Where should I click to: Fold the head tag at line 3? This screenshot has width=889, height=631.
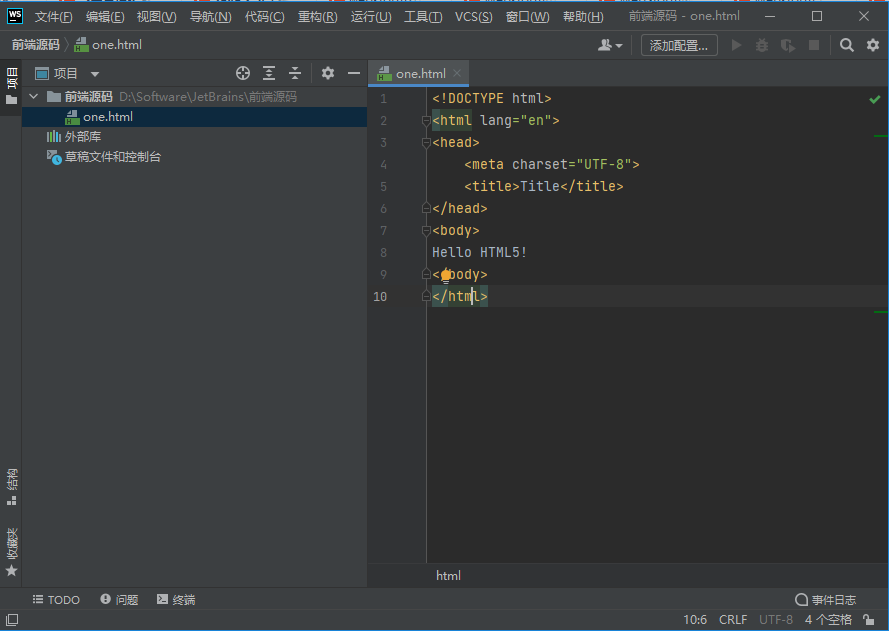pyautogui.click(x=425, y=143)
